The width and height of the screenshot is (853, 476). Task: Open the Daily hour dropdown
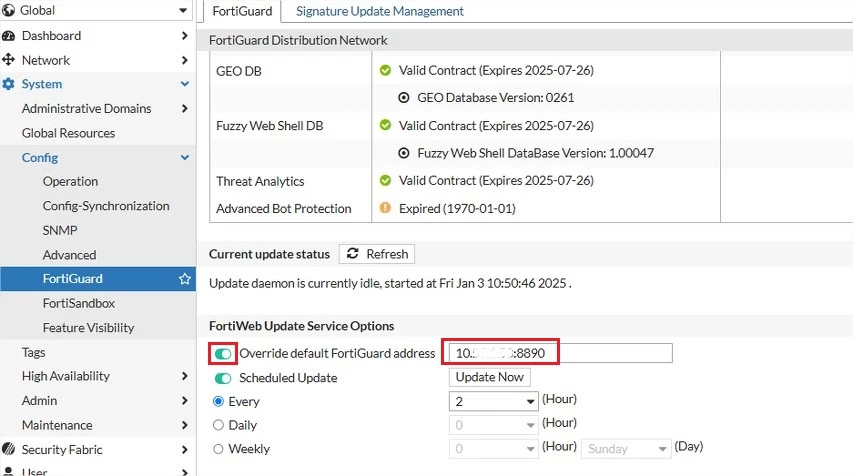tap(493, 425)
